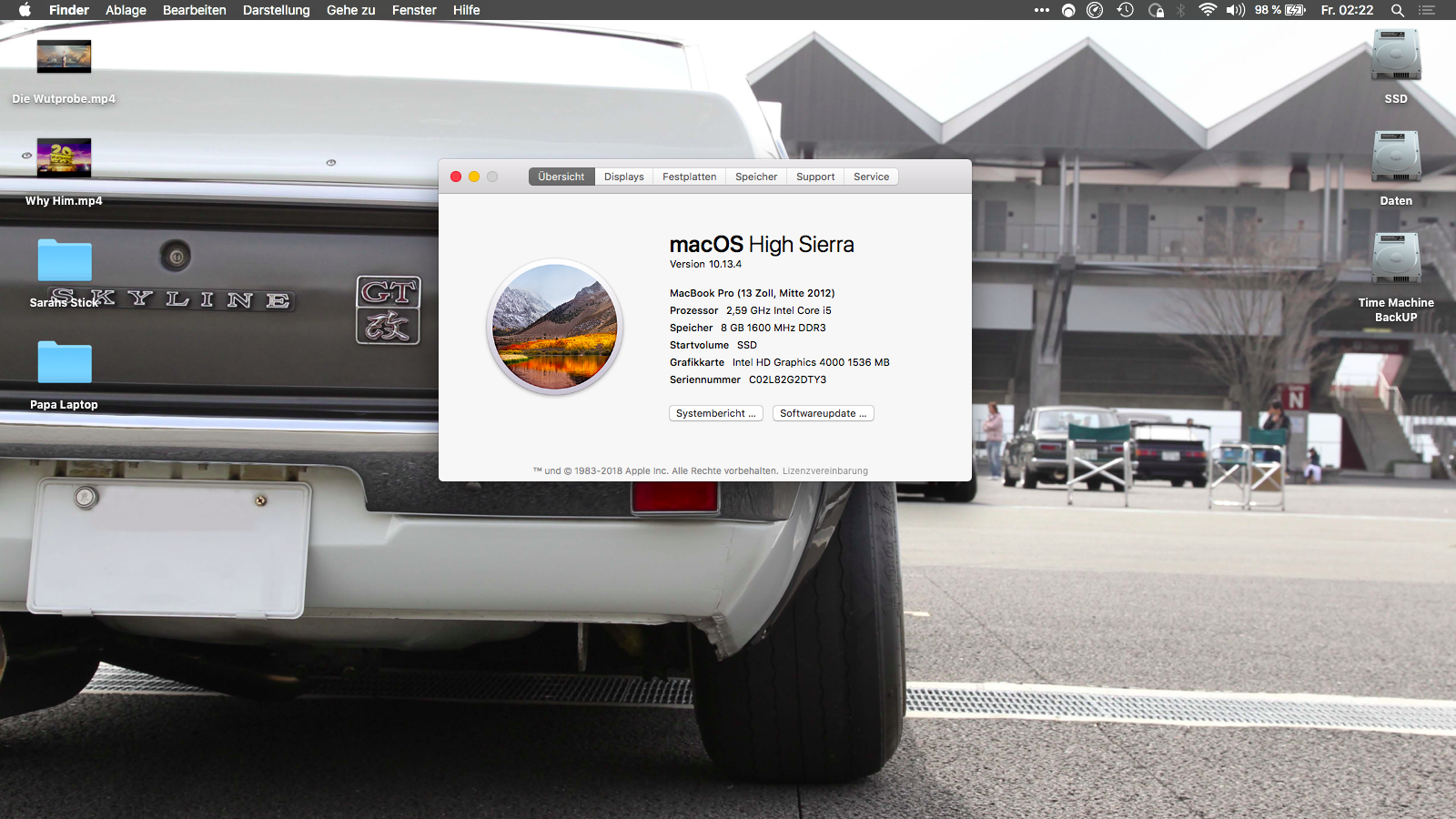Open the gauge meter status icon

(x=1096, y=10)
